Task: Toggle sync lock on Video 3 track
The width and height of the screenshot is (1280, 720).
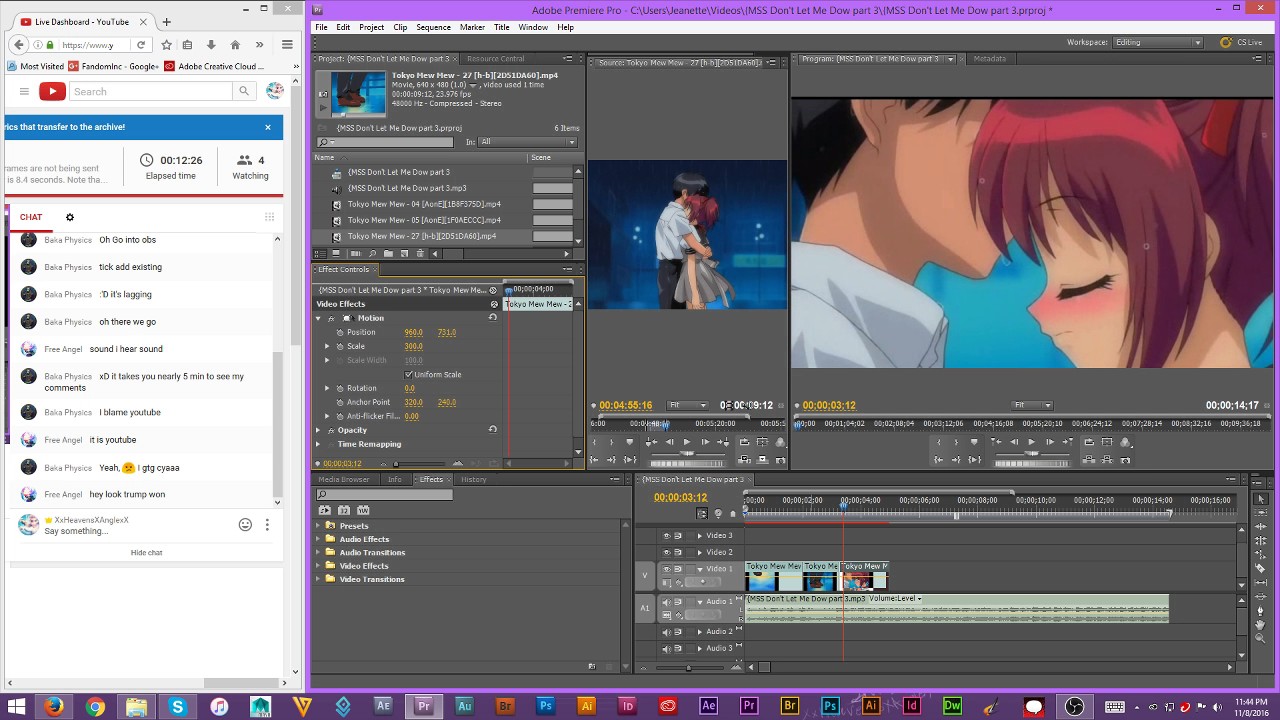Action: pos(678,535)
